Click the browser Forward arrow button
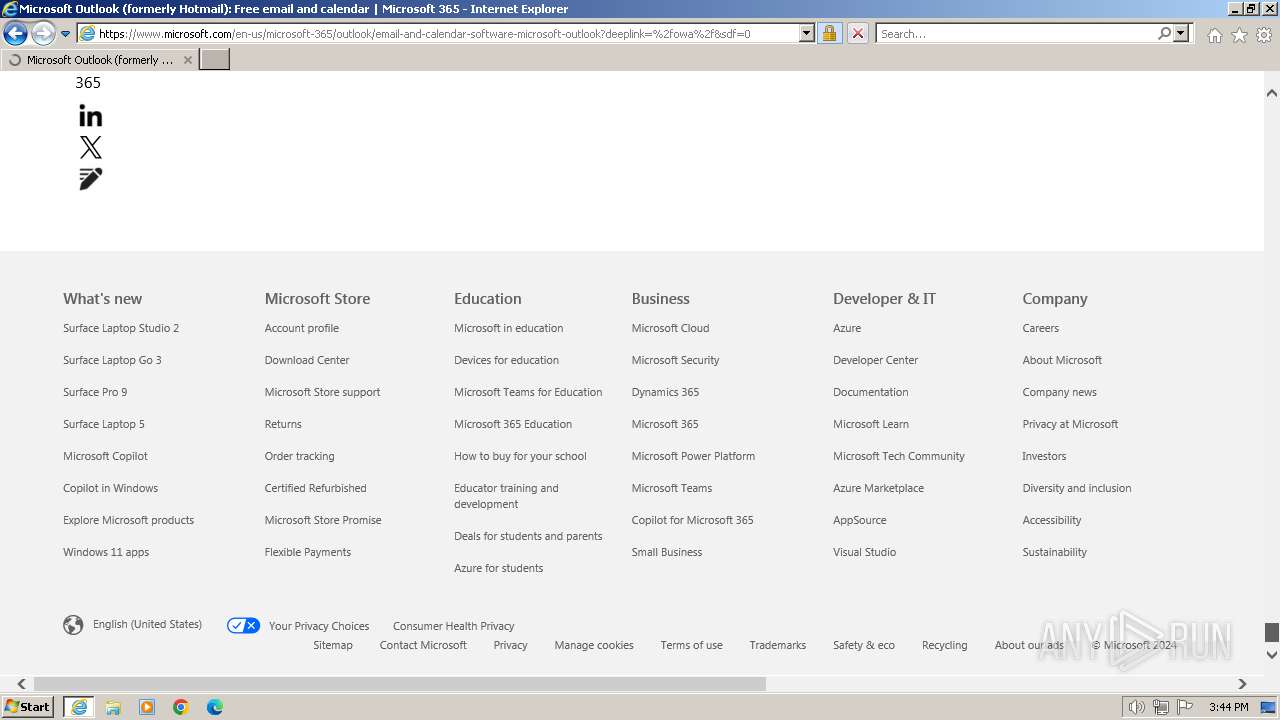 tap(43, 33)
